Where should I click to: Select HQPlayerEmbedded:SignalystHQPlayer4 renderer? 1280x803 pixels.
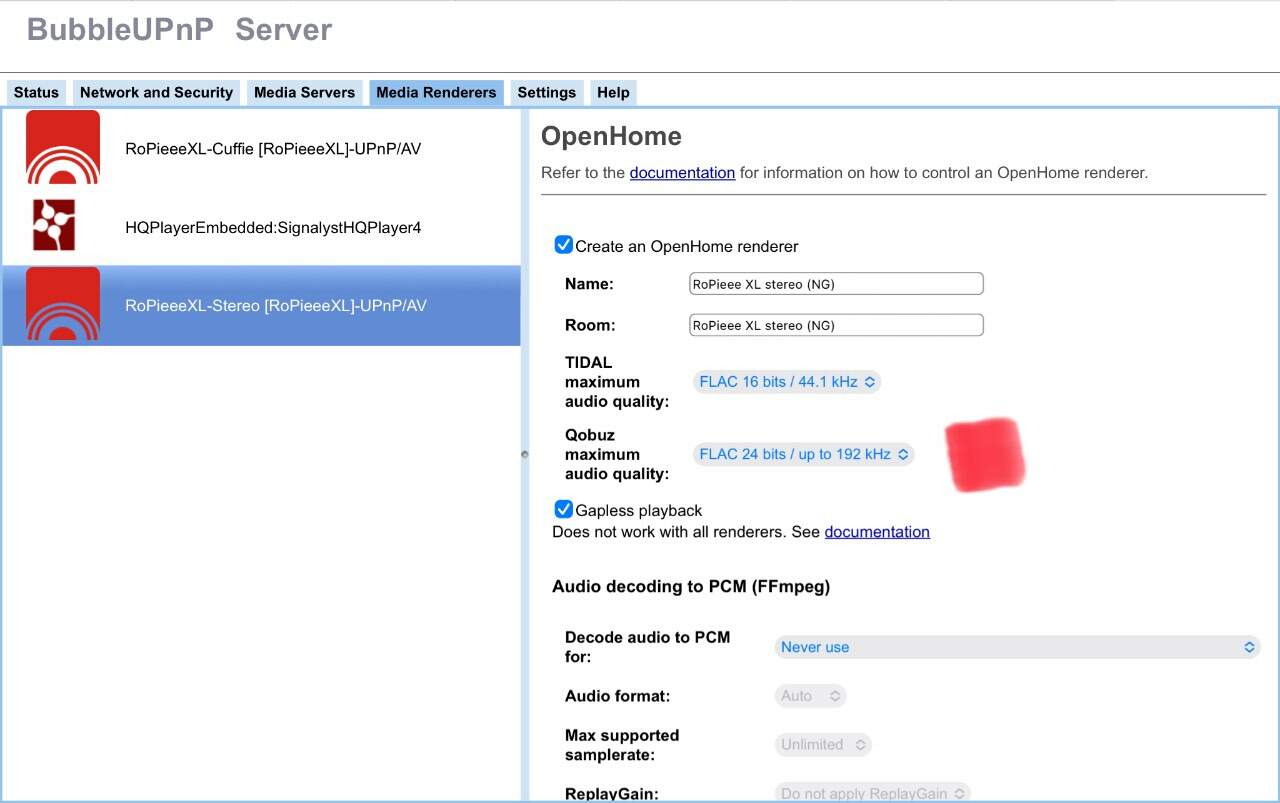pyautogui.click(x=261, y=227)
